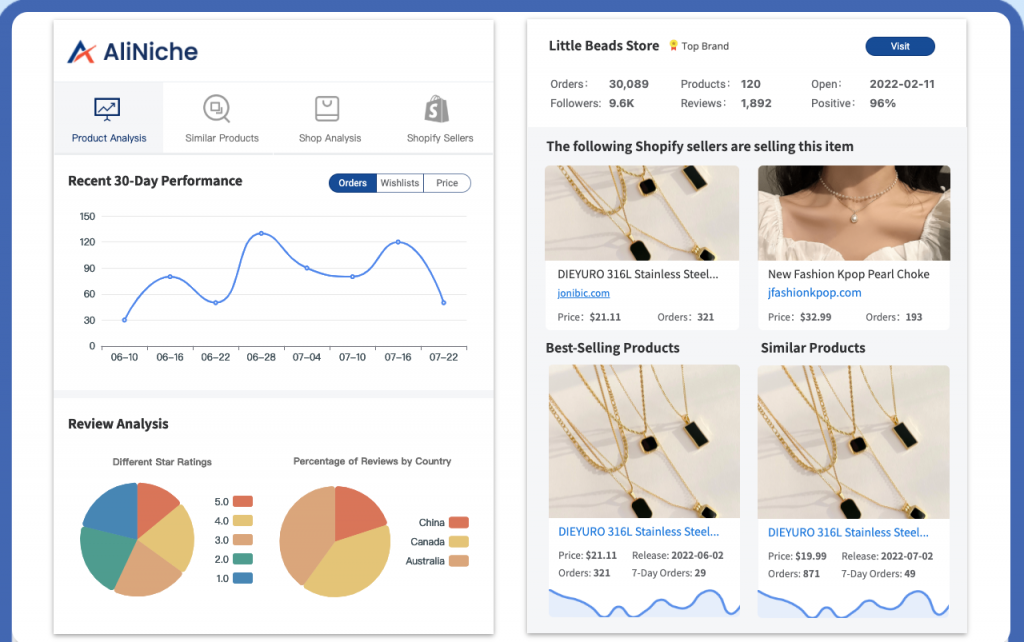Screen dimensions: 1024x642
Task: Click the $19.99 price value
Action: 810,556
